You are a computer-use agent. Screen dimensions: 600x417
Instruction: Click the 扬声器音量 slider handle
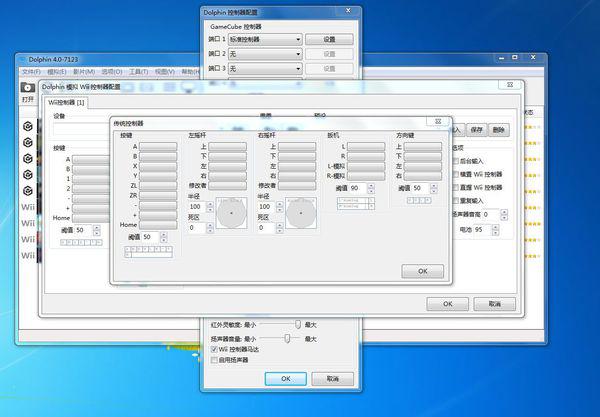point(287,339)
